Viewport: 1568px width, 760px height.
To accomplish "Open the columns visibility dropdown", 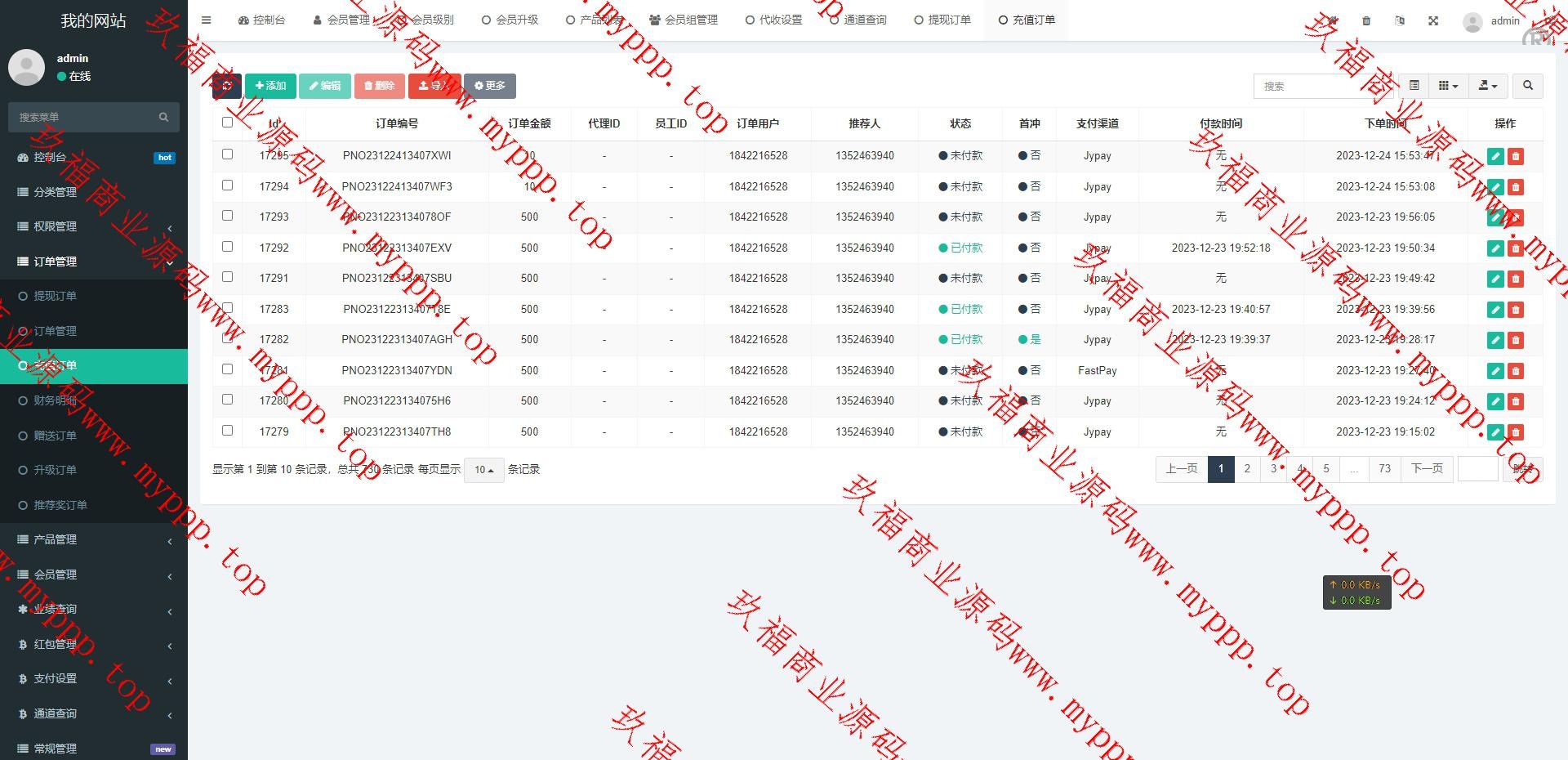I will click(x=1448, y=86).
